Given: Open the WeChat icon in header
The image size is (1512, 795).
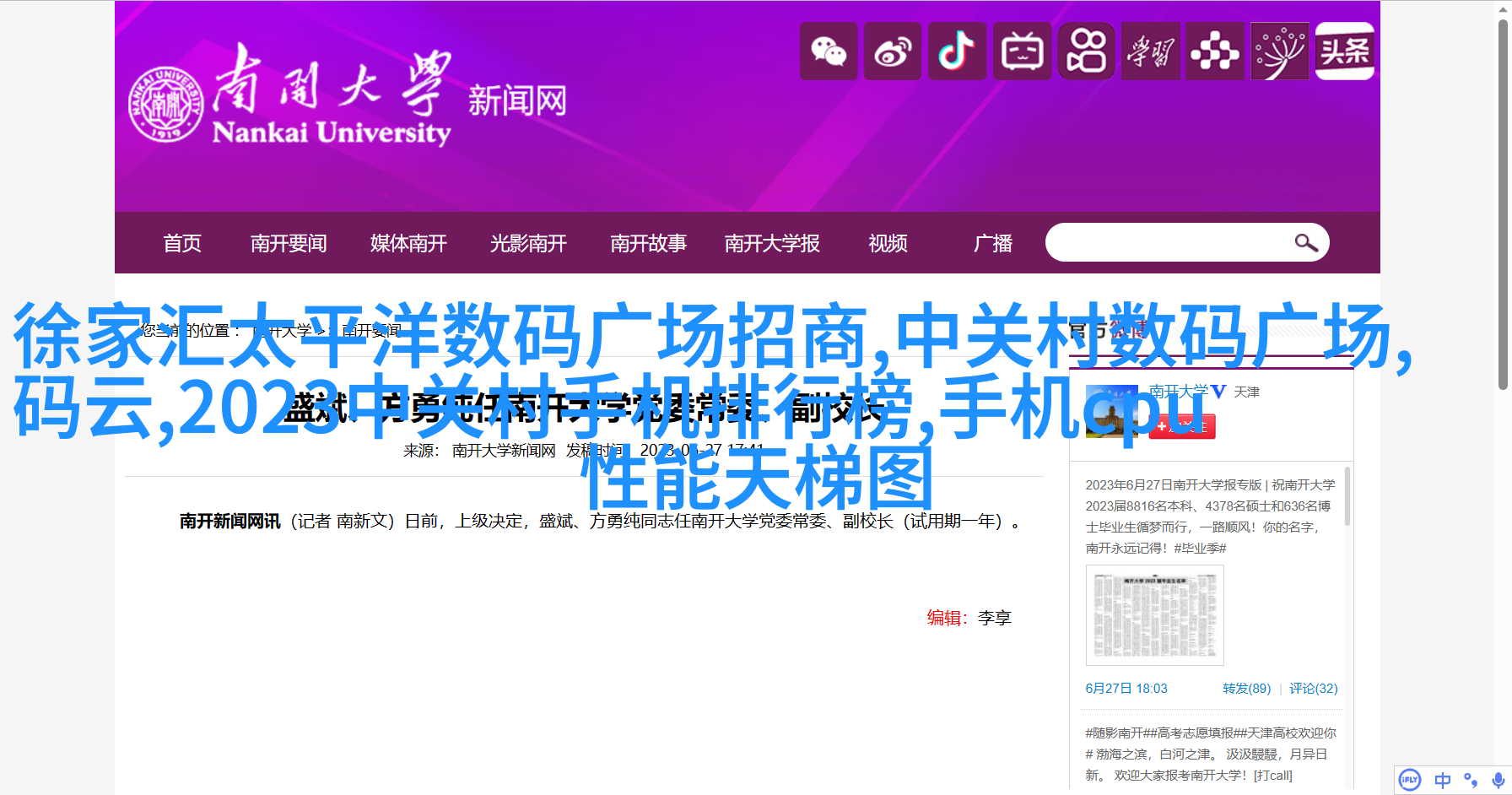Looking at the screenshot, I should click(829, 51).
